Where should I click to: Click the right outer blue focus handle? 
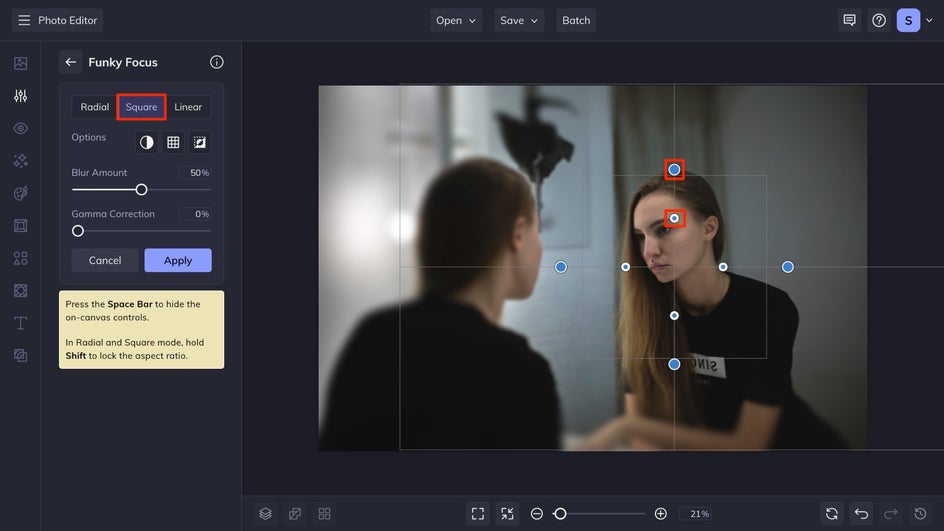click(787, 267)
